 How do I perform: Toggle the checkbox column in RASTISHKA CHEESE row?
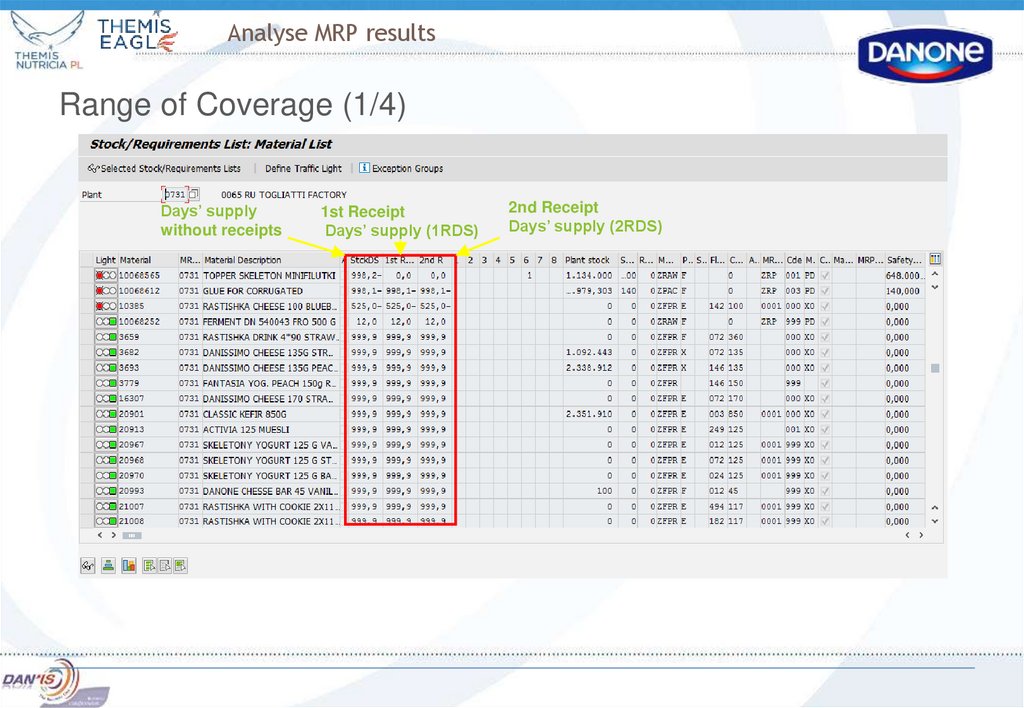(825, 306)
